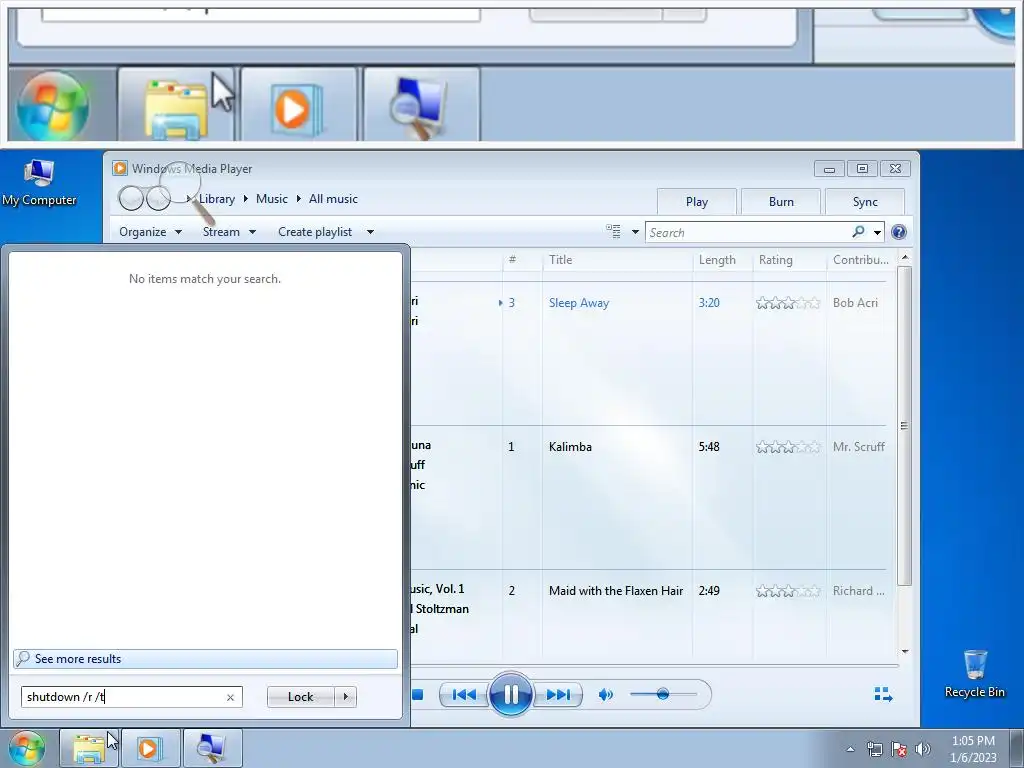Select Music in the breadcrumb

tap(272, 199)
